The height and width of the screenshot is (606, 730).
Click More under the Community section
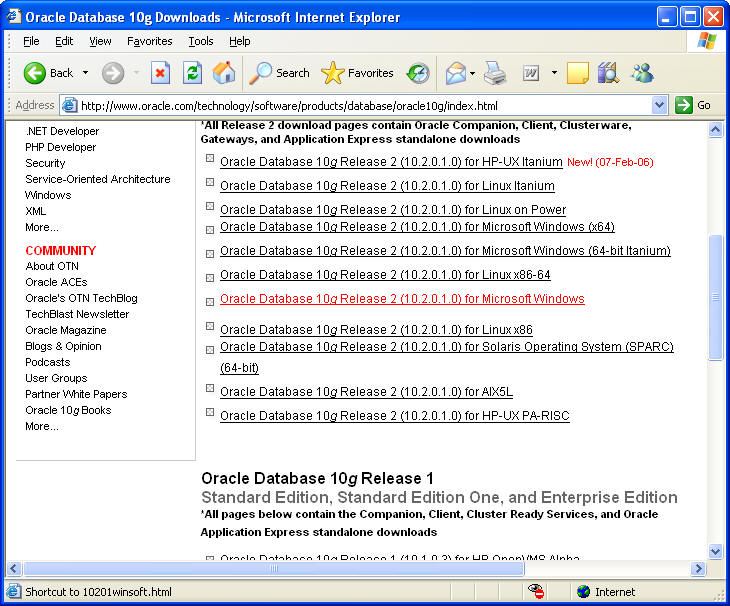point(42,426)
